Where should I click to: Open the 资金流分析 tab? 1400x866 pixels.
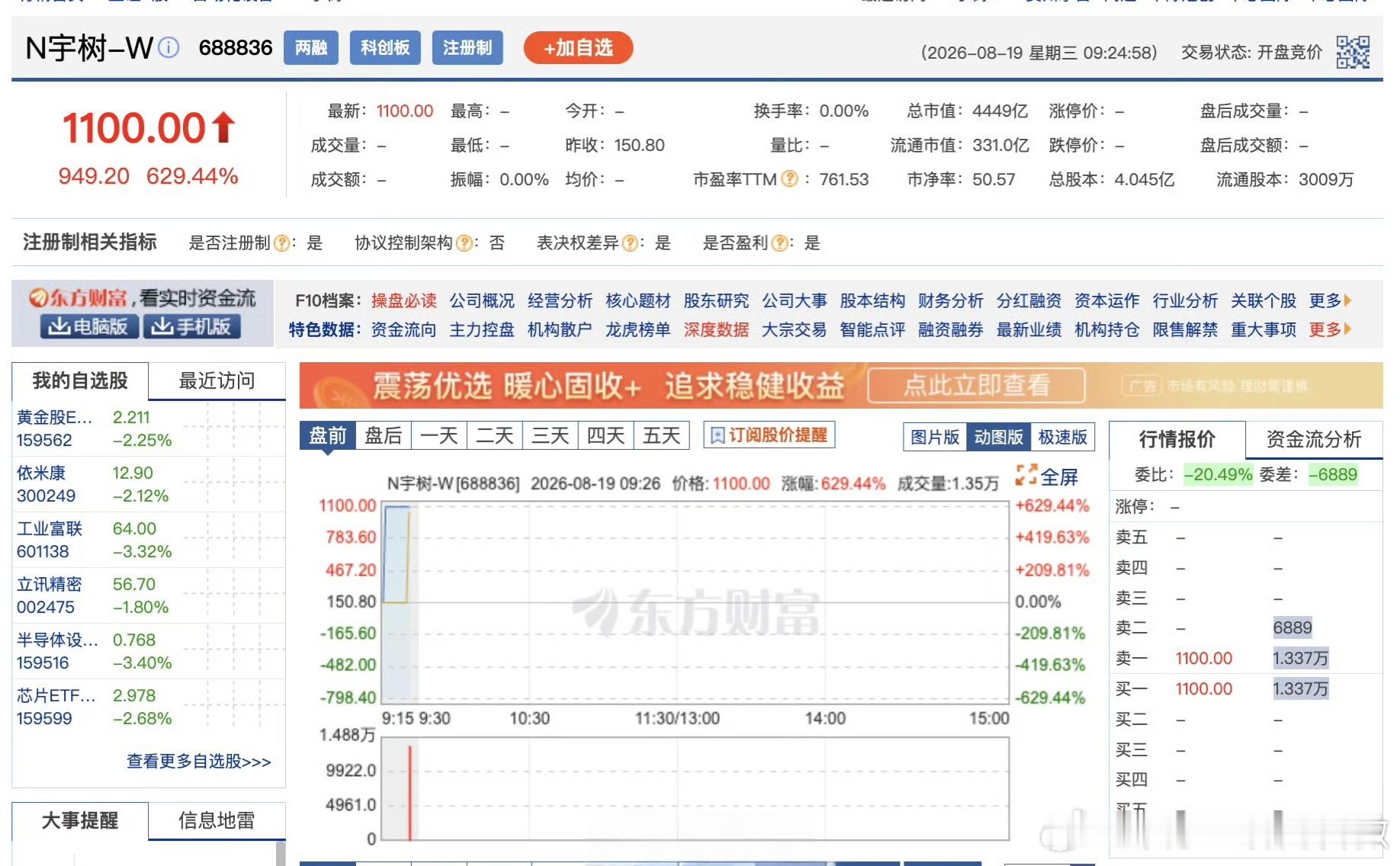click(x=1314, y=439)
